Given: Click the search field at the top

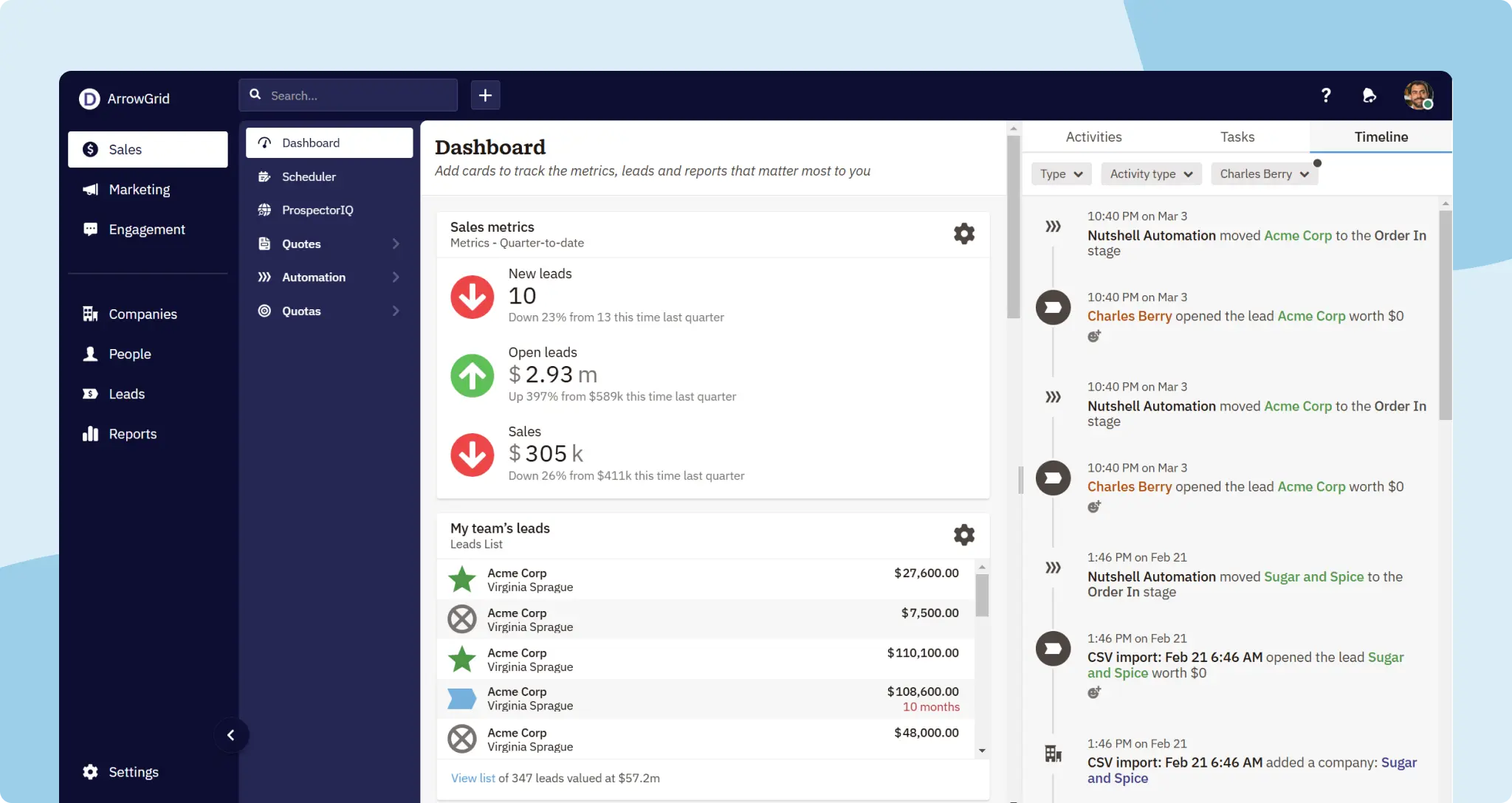Looking at the screenshot, I should (x=347, y=94).
